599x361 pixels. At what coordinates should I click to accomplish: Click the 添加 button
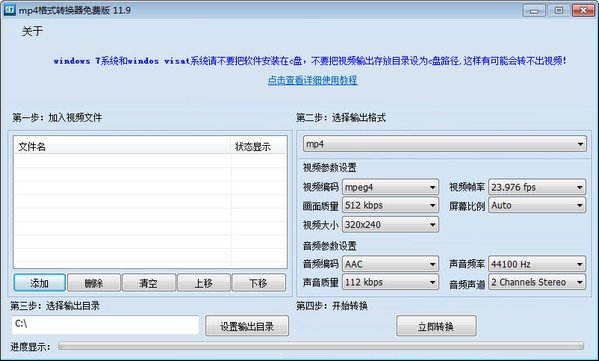coord(40,283)
